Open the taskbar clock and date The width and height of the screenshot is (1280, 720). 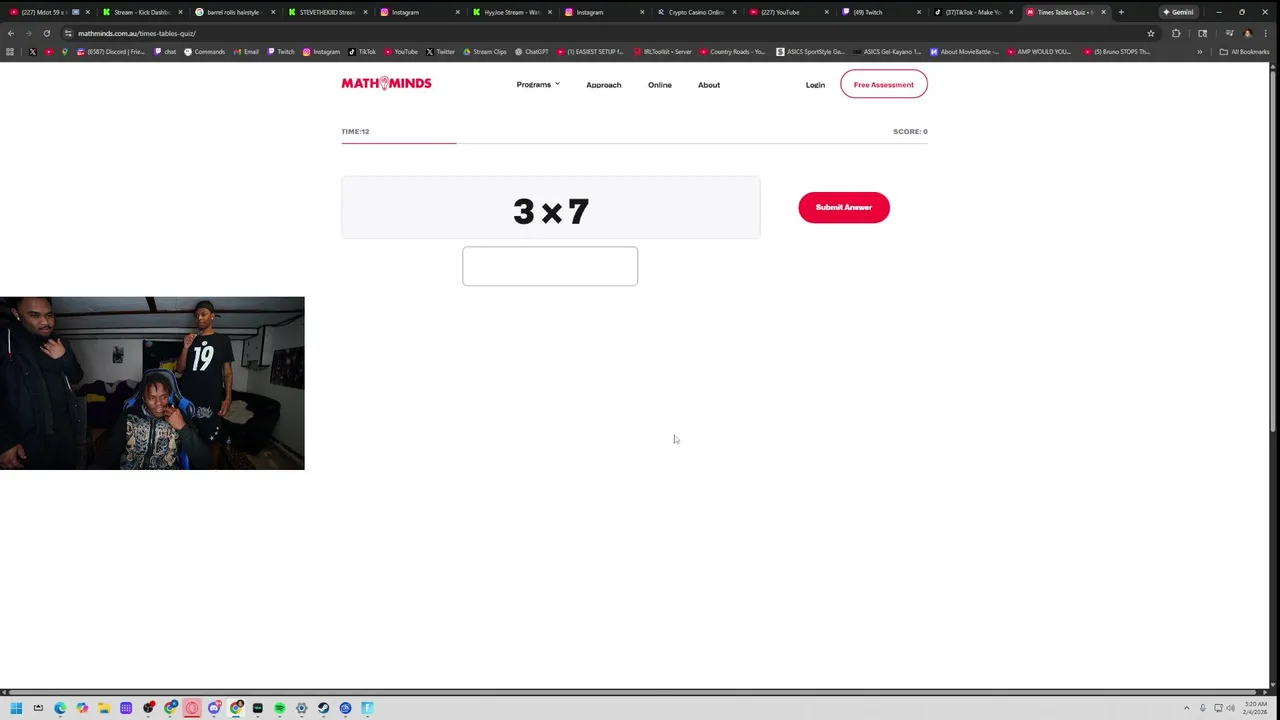[1256, 708]
